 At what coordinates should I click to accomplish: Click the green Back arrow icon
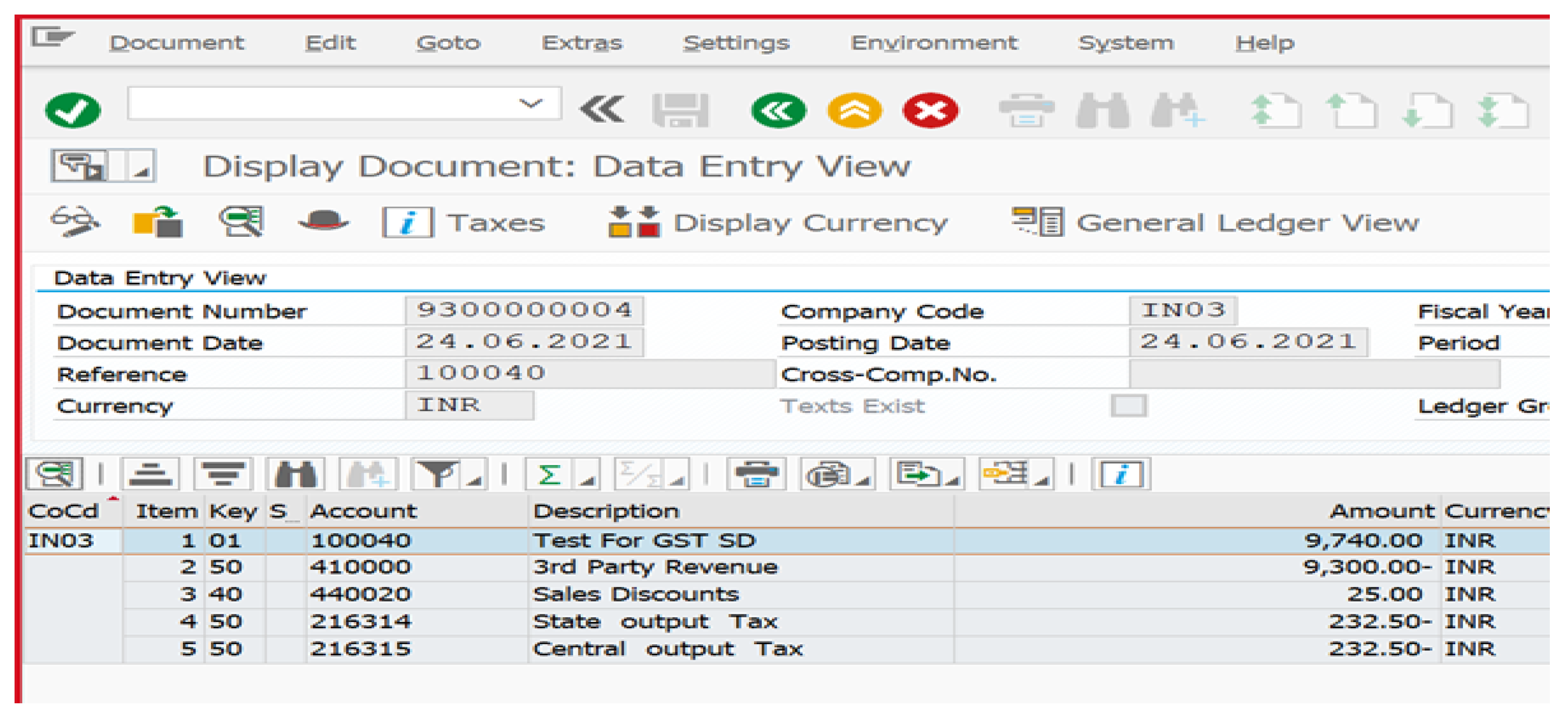pos(778,111)
